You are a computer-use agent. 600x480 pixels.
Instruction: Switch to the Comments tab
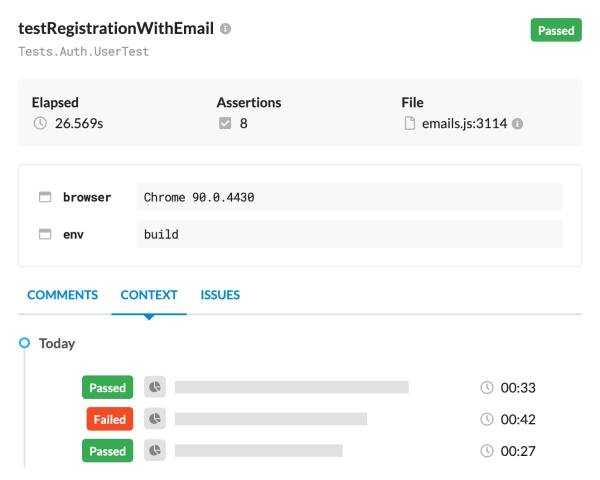(x=62, y=295)
